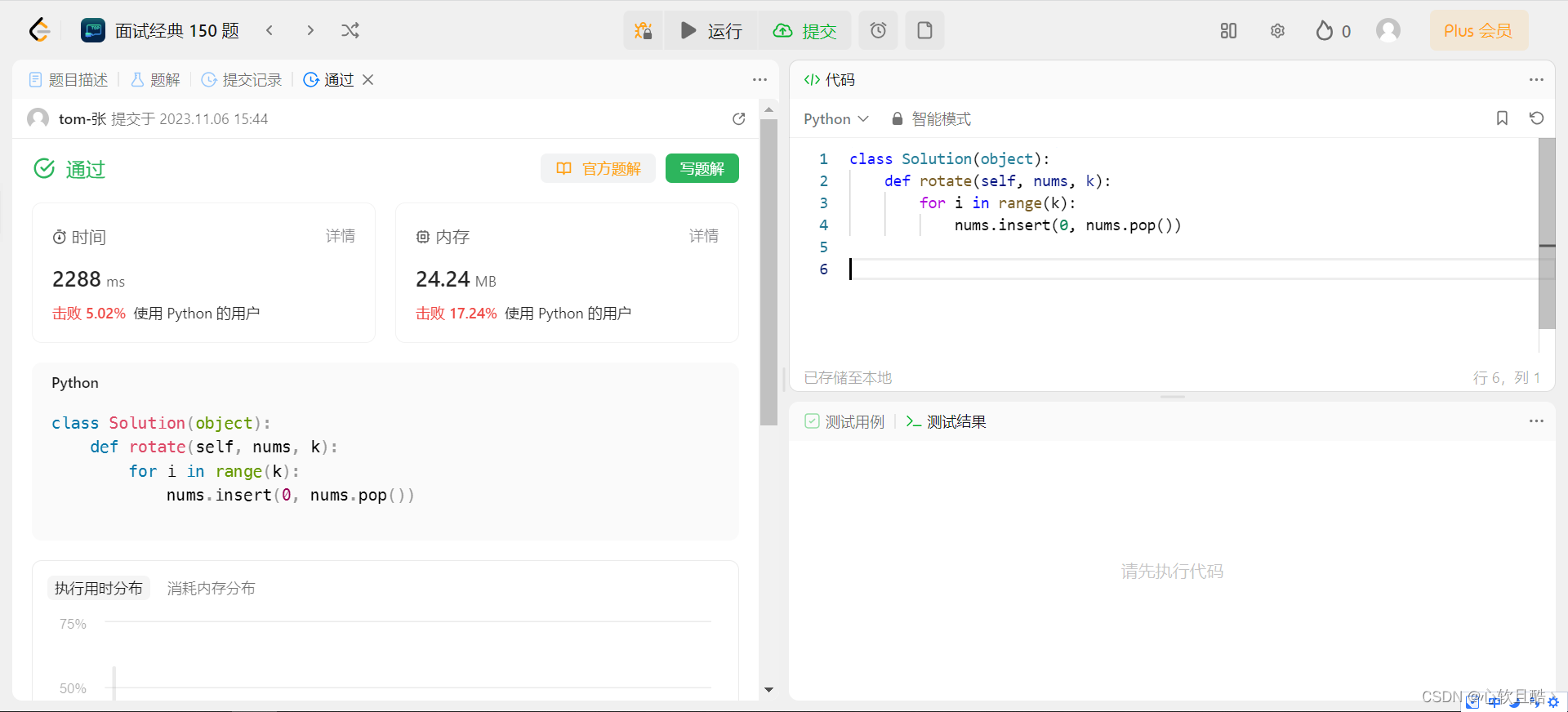Pick a random problem with shuffle icon
Viewport: 1568px width, 712px height.
point(350,30)
